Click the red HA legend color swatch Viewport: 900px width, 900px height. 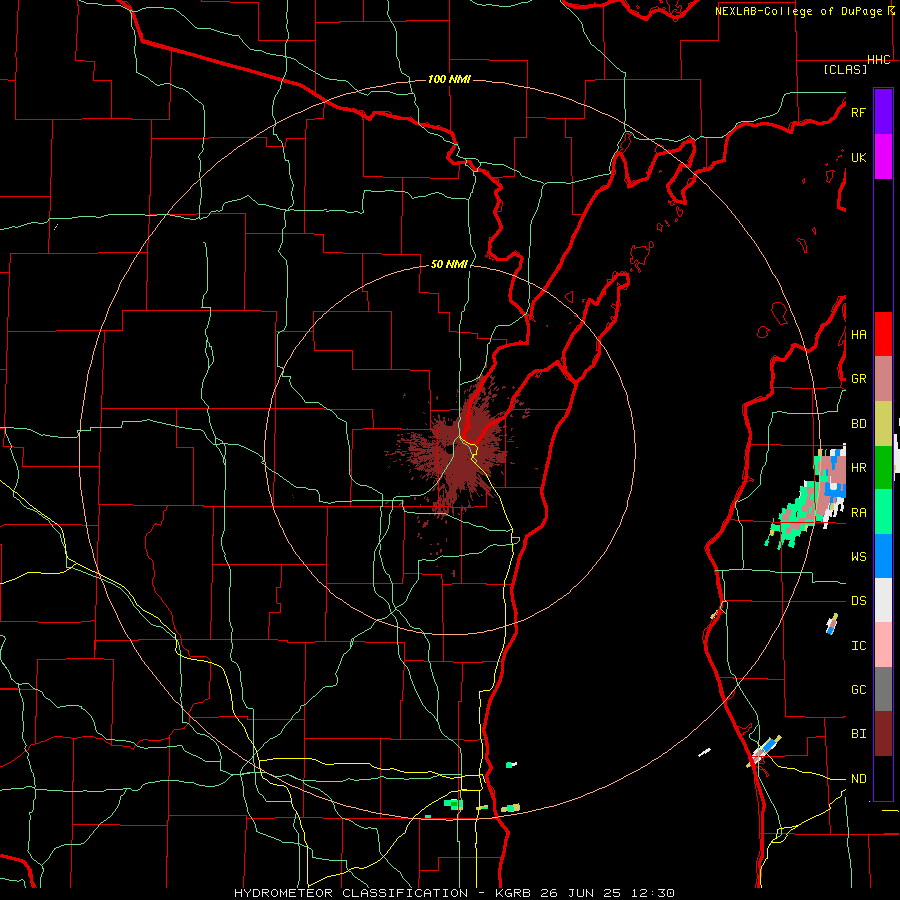(883, 334)
